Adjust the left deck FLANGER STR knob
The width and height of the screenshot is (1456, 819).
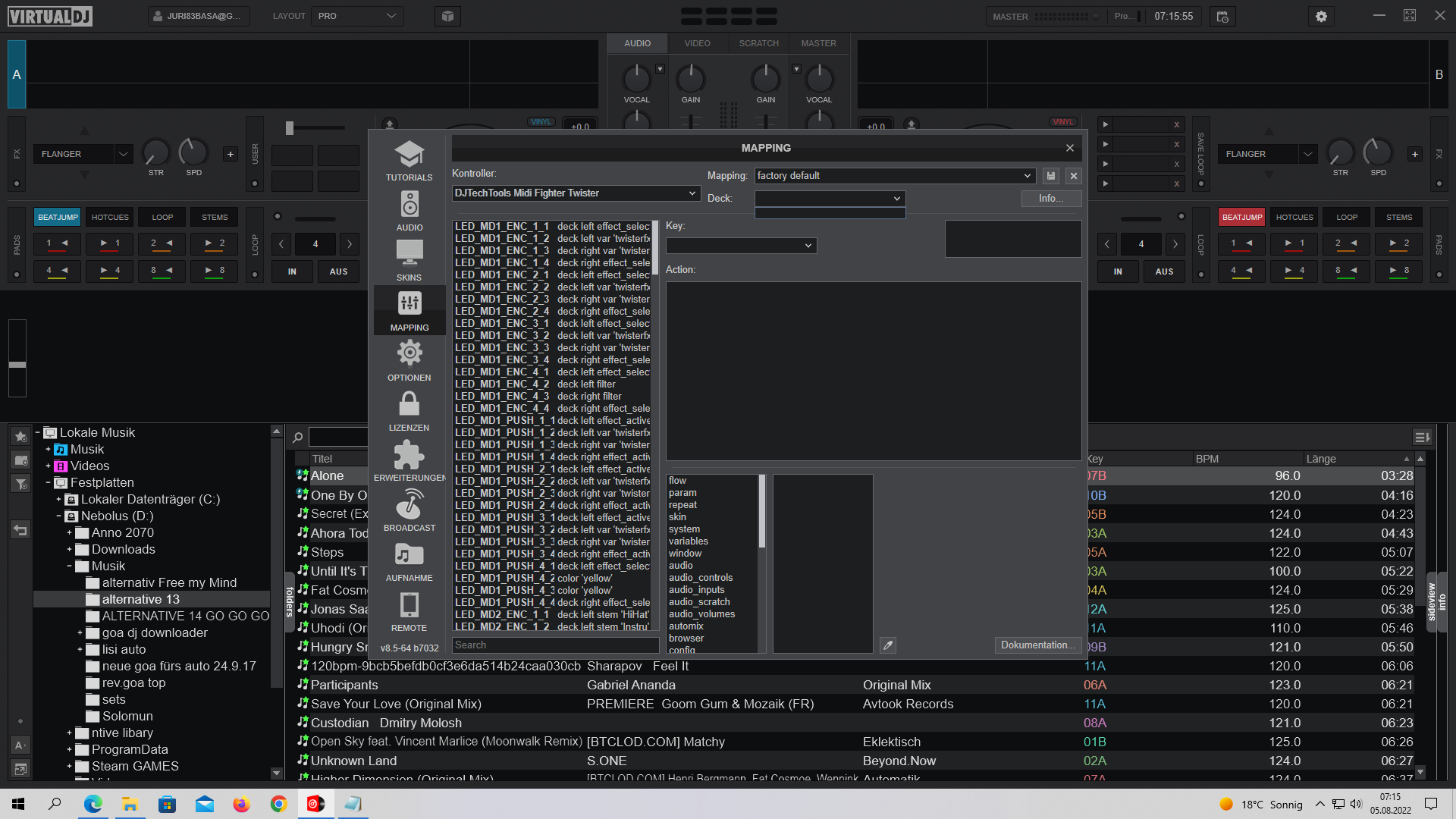[156, 152]
